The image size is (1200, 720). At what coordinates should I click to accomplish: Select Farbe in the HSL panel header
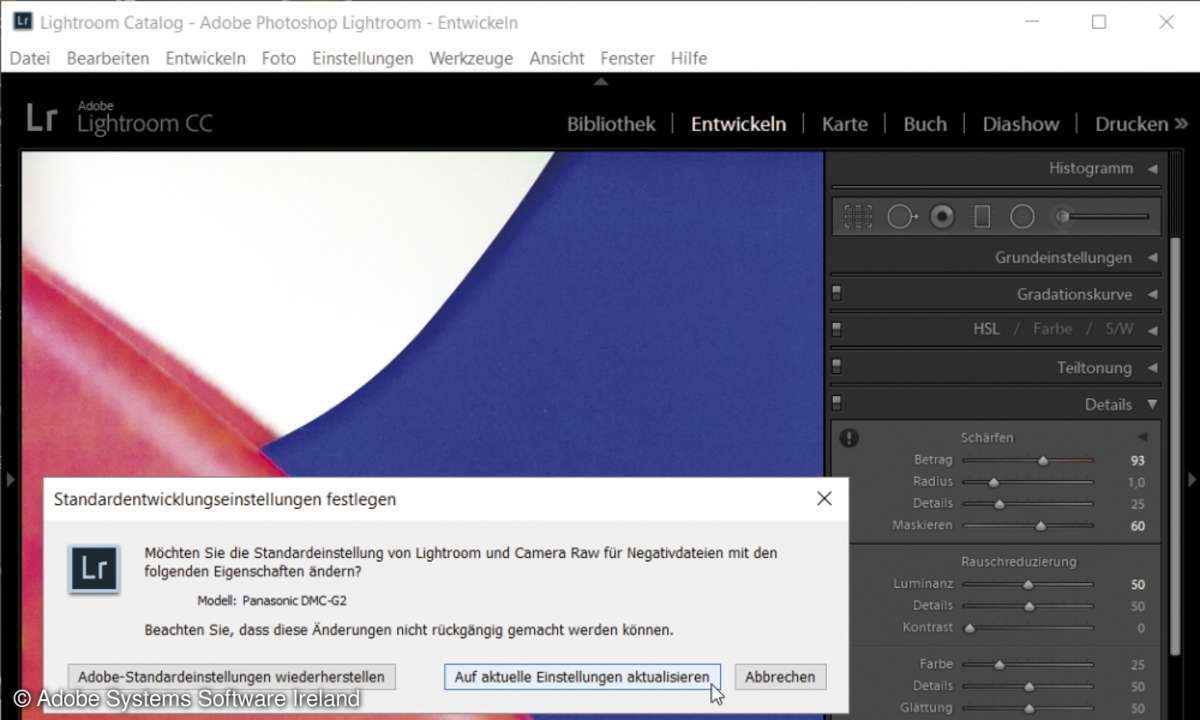pyautogui.click(x=1052, y=329)
